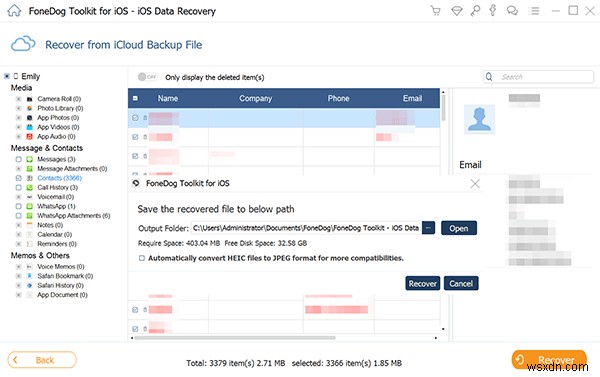
Task: Click the vertical scrollbar of contacts table
Action: click(443, 108)
